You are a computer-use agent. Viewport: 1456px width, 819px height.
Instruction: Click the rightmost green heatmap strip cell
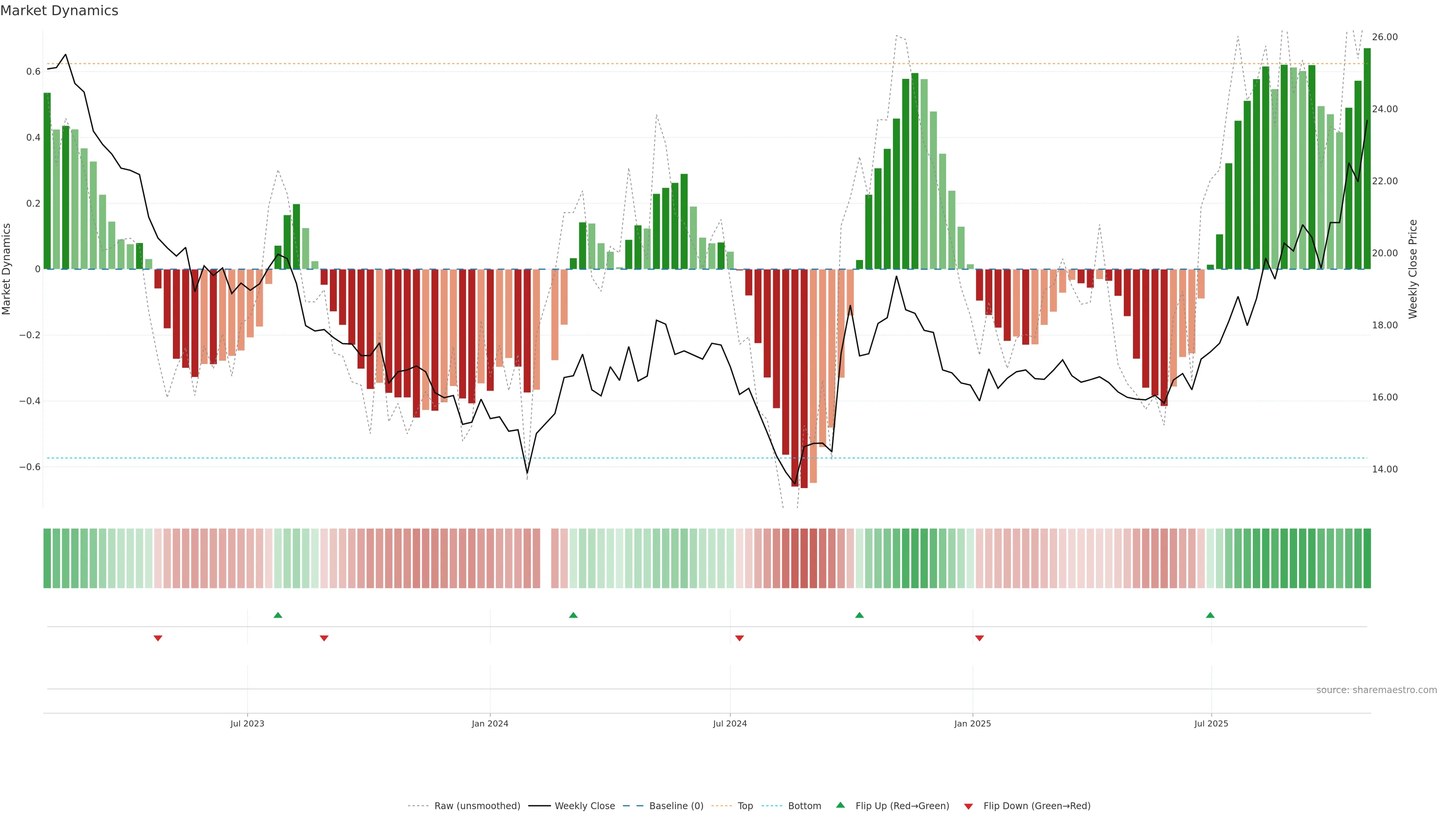coord(1367,559)
